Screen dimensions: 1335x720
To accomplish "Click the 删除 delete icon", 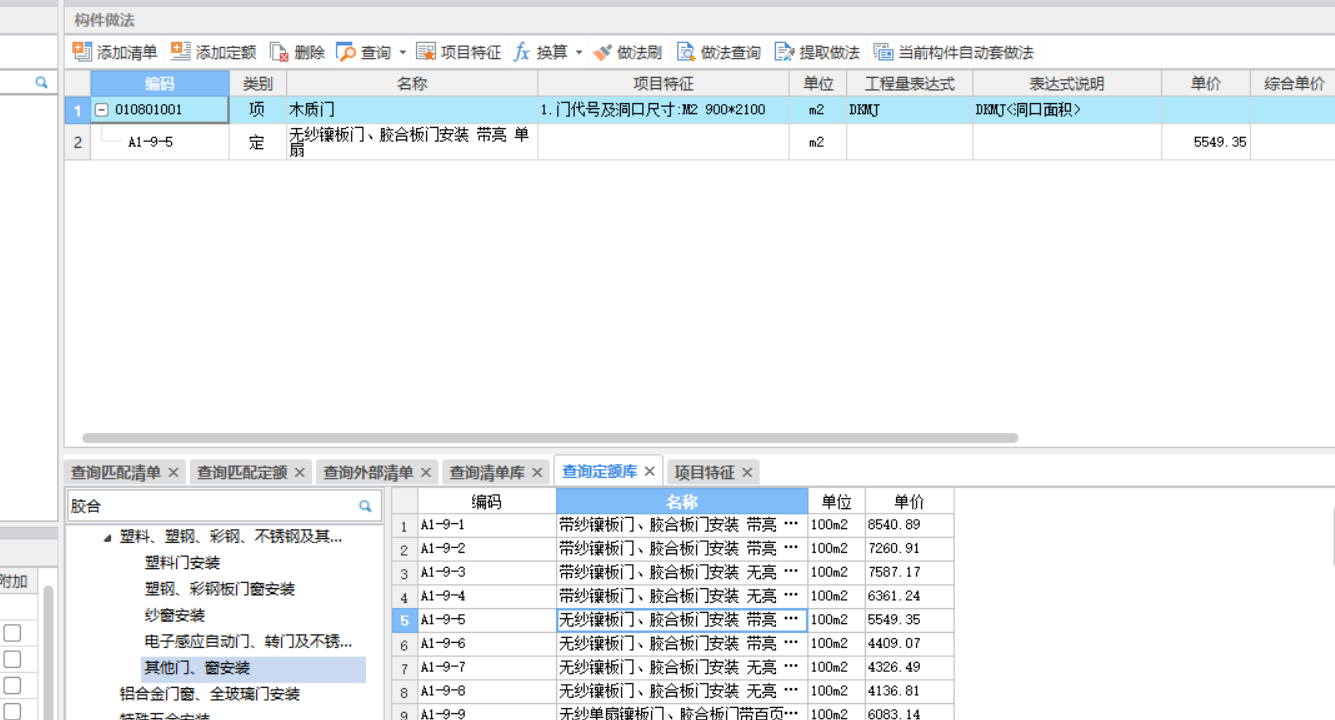I will point(279,52).
